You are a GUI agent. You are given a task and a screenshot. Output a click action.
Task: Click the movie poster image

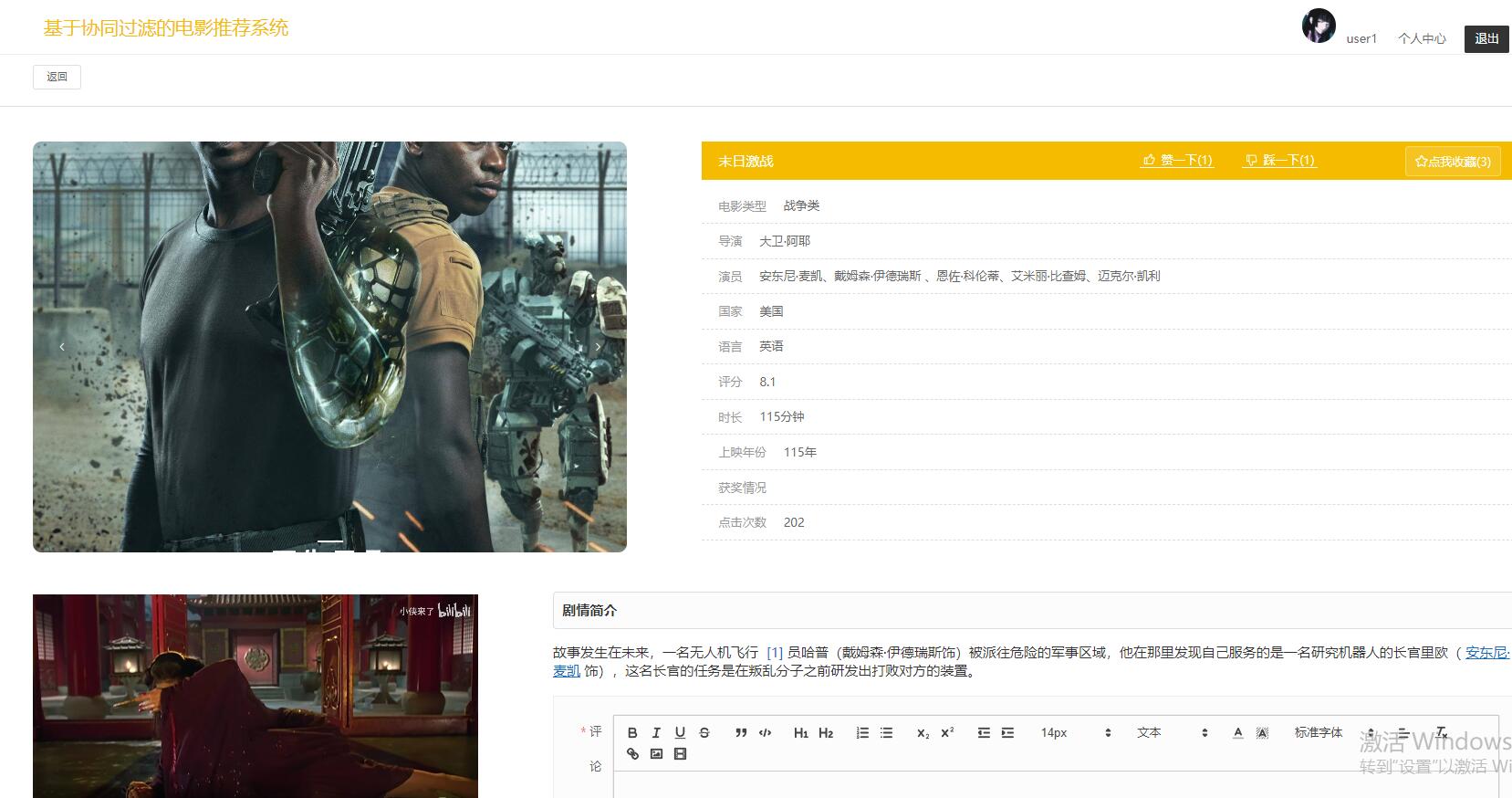pyautogui.click(x=329, y=346)
